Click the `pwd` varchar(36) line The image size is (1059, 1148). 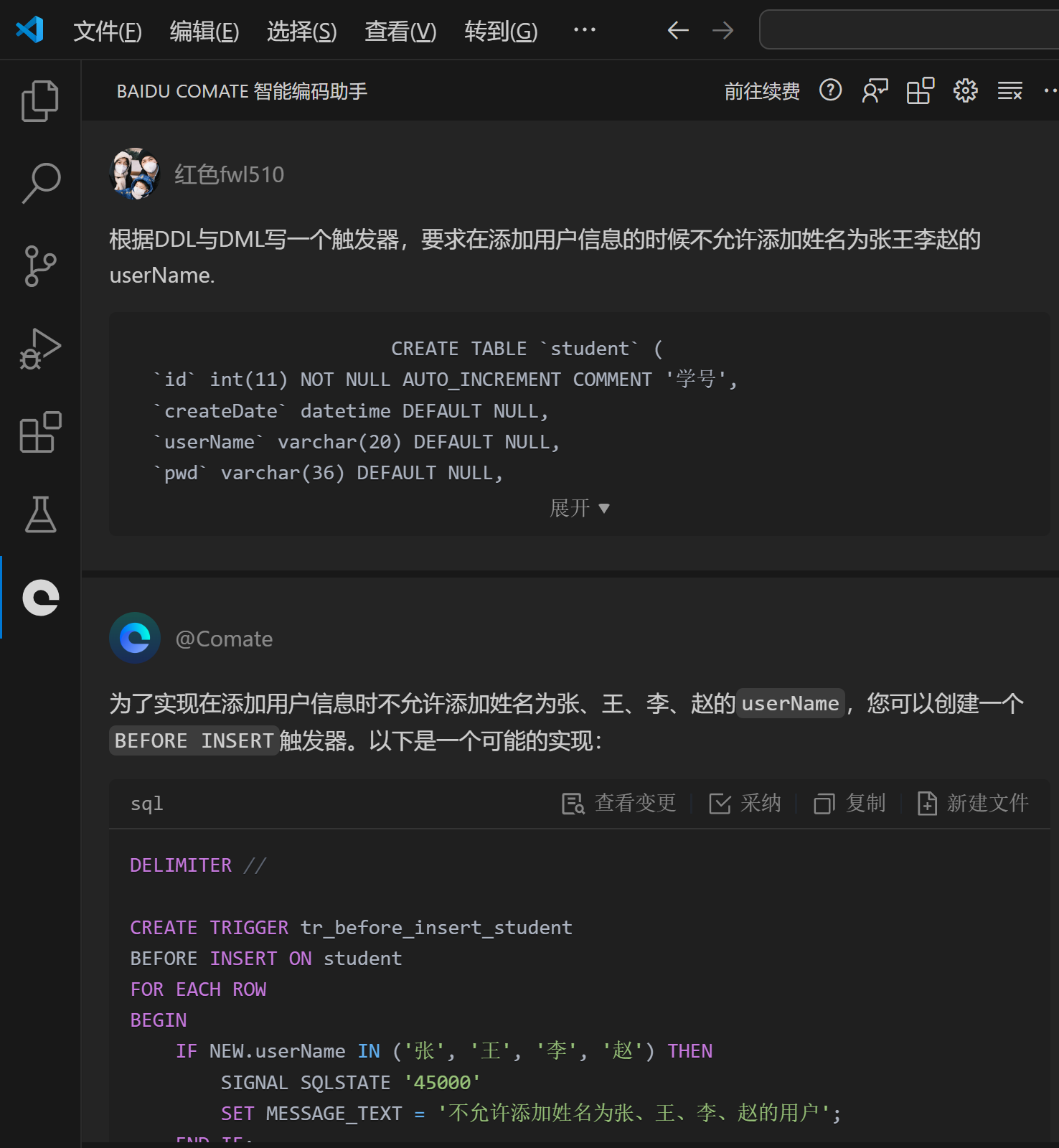[x=328, y=473]
